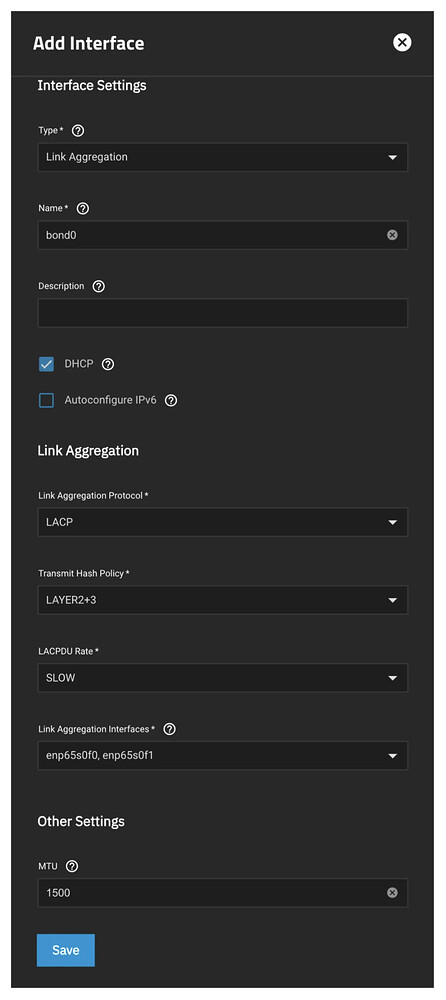
Task: Focus the Name input containing bond0
Action: point(211,235)
